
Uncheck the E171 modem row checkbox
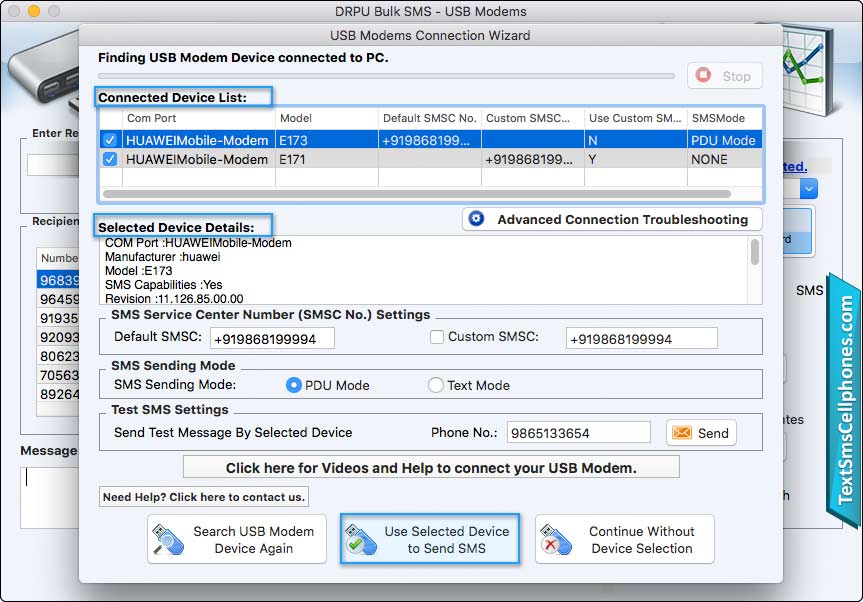point(110,159)
